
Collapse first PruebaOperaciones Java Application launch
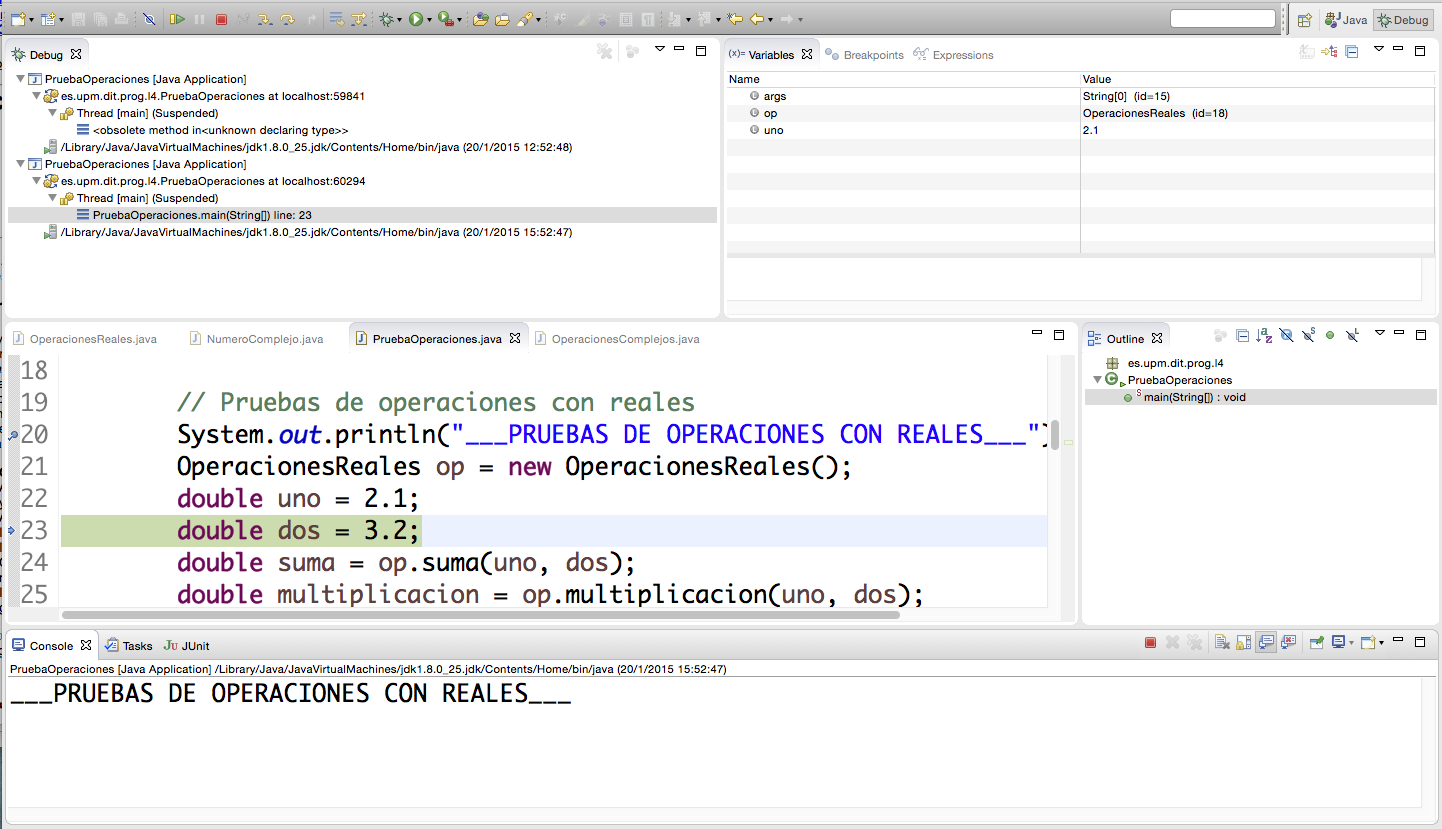[20, 79]
